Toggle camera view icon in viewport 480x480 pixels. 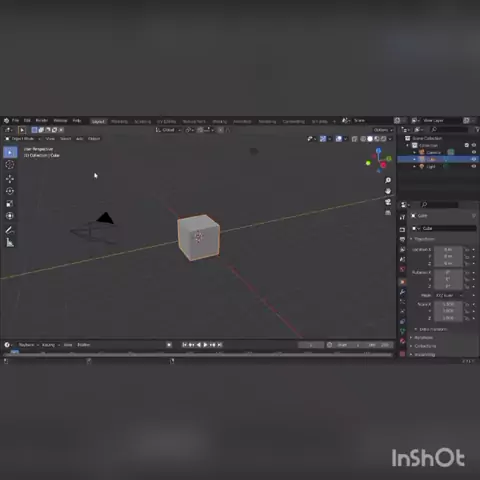click(388, 202)
